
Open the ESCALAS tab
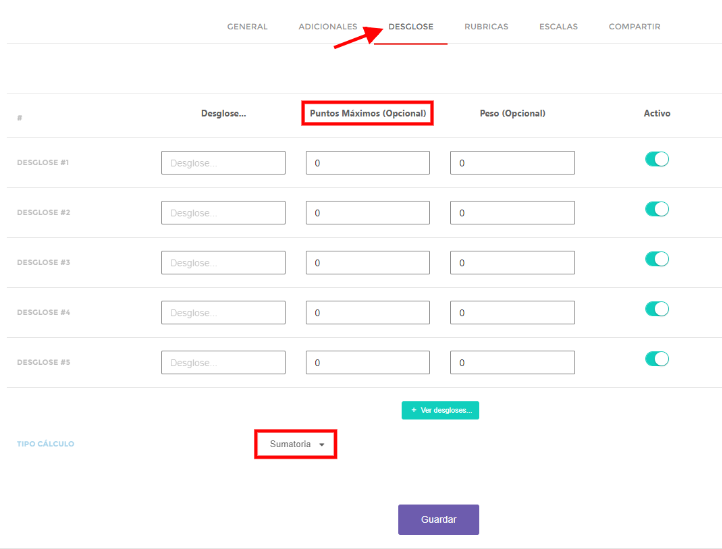pyautogui.click(x=558, y=27)
